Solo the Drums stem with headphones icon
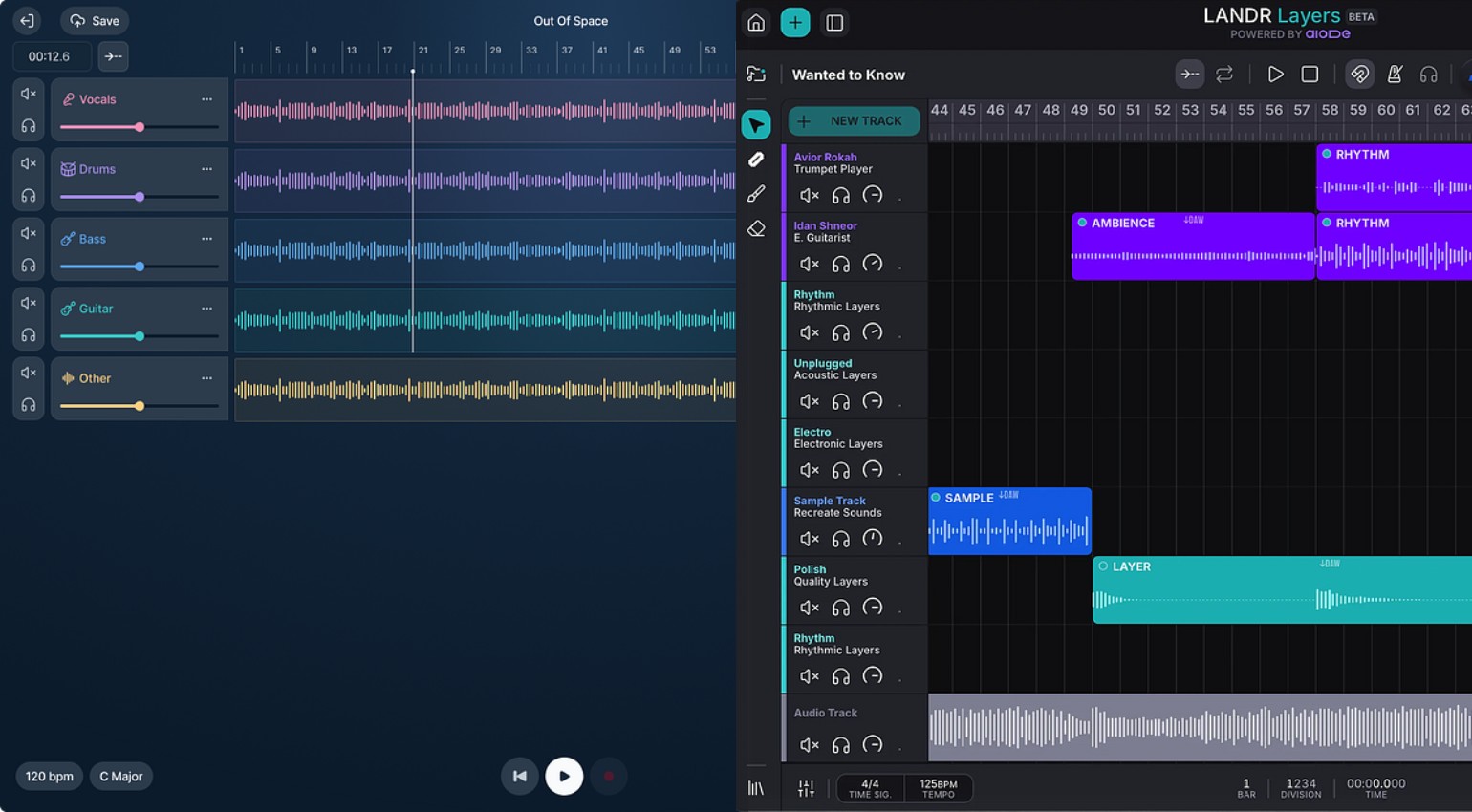The image size is (1472, 812). pyautogui.click(x=29, y=196)
